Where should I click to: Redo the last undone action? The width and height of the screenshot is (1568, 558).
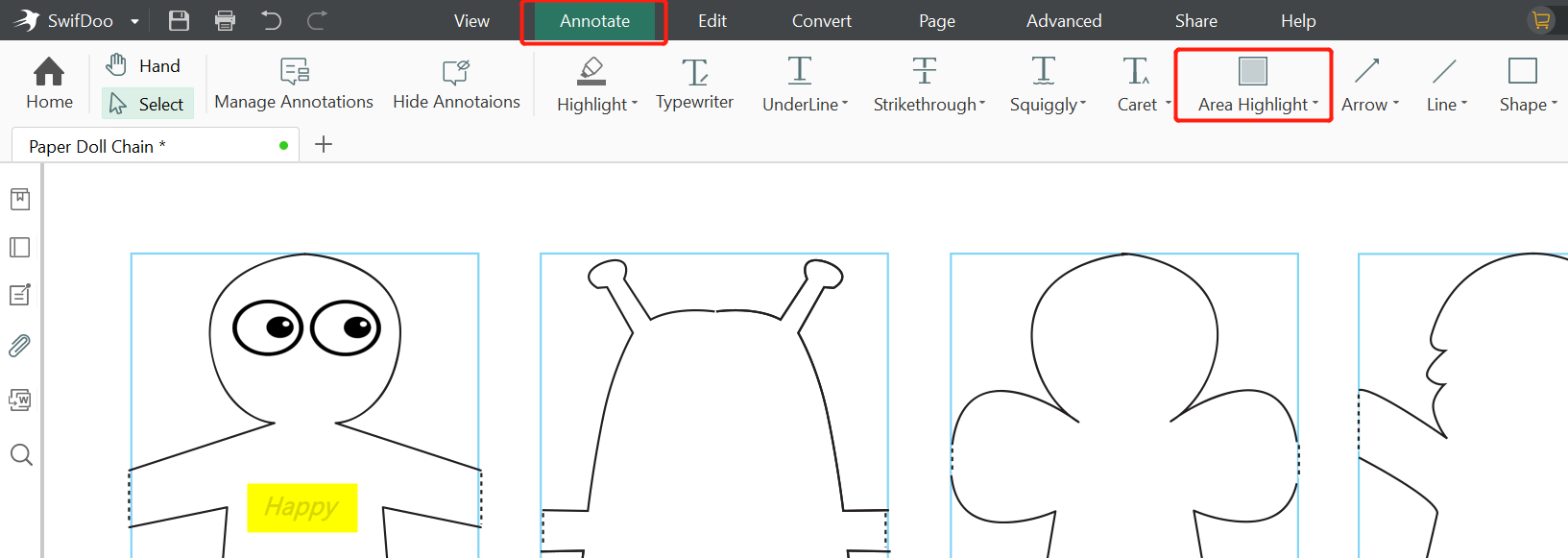(x=318, y=20)
